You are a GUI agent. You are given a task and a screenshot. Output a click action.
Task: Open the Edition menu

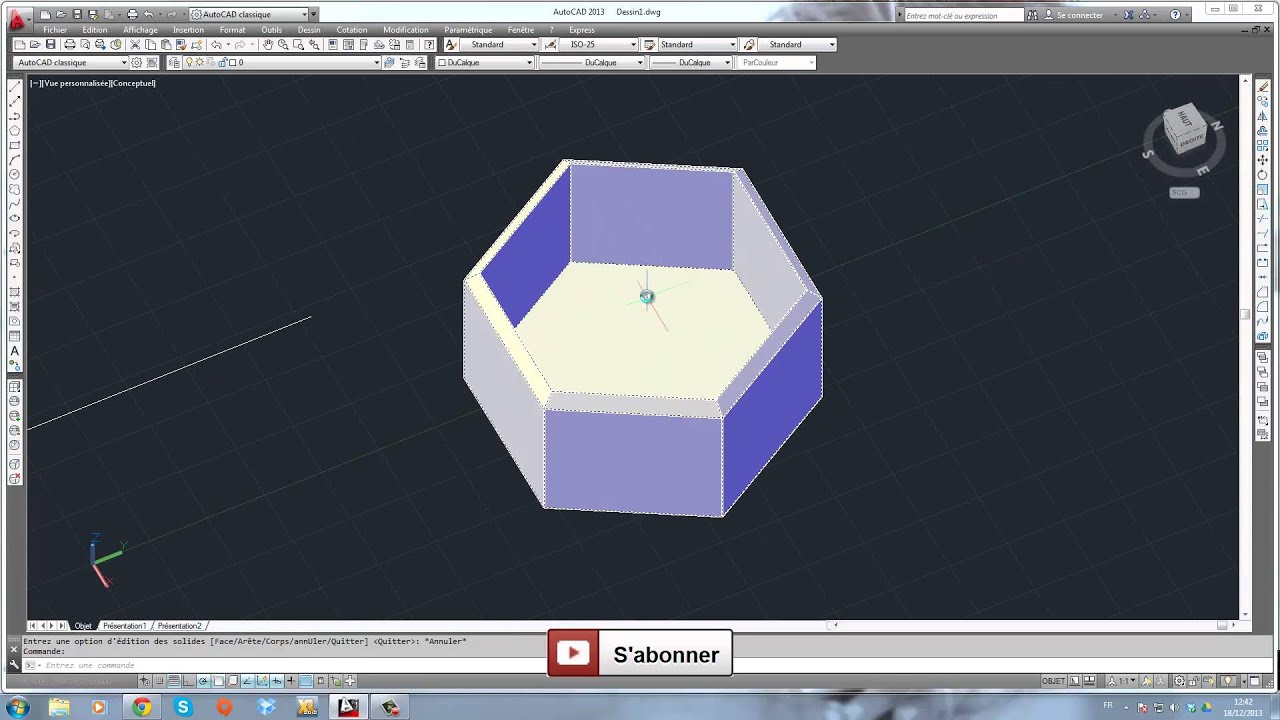pos(95,30)
